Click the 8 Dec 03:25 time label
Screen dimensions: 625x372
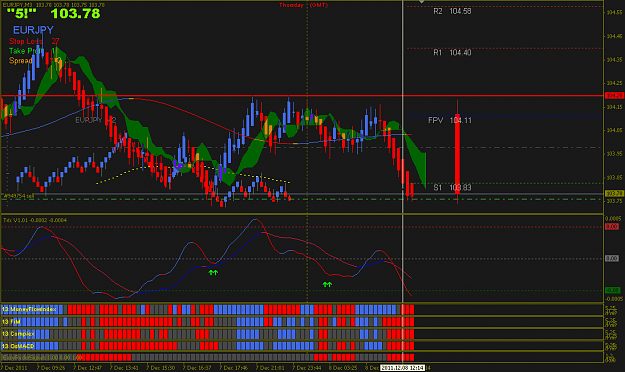click(343, 368)
